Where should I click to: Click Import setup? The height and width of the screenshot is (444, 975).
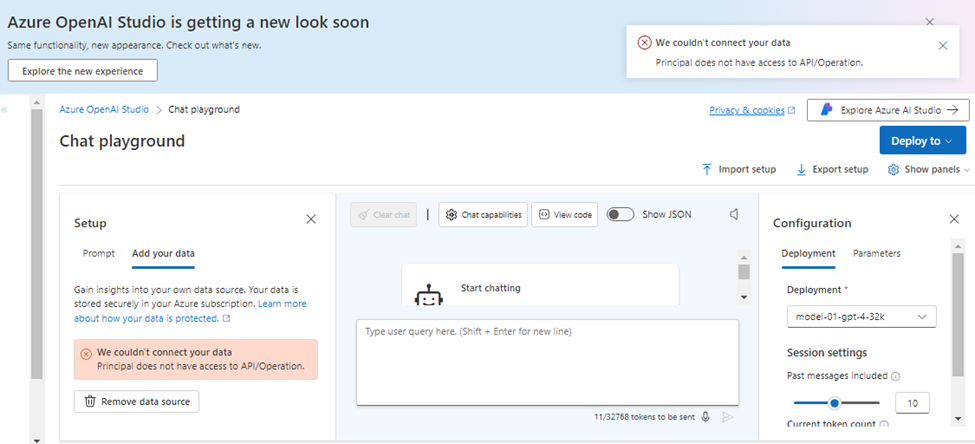pos(739,169)
